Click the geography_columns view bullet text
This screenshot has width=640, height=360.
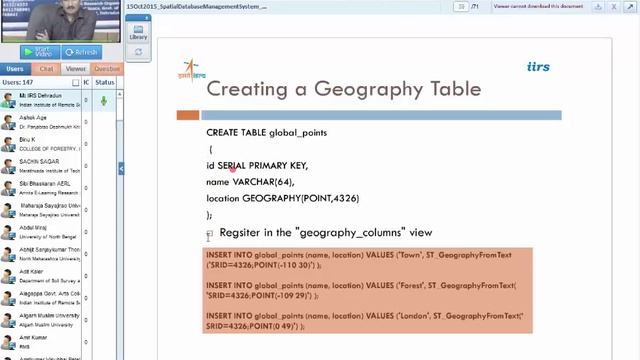pyautogui.click(x=326, y=233)
